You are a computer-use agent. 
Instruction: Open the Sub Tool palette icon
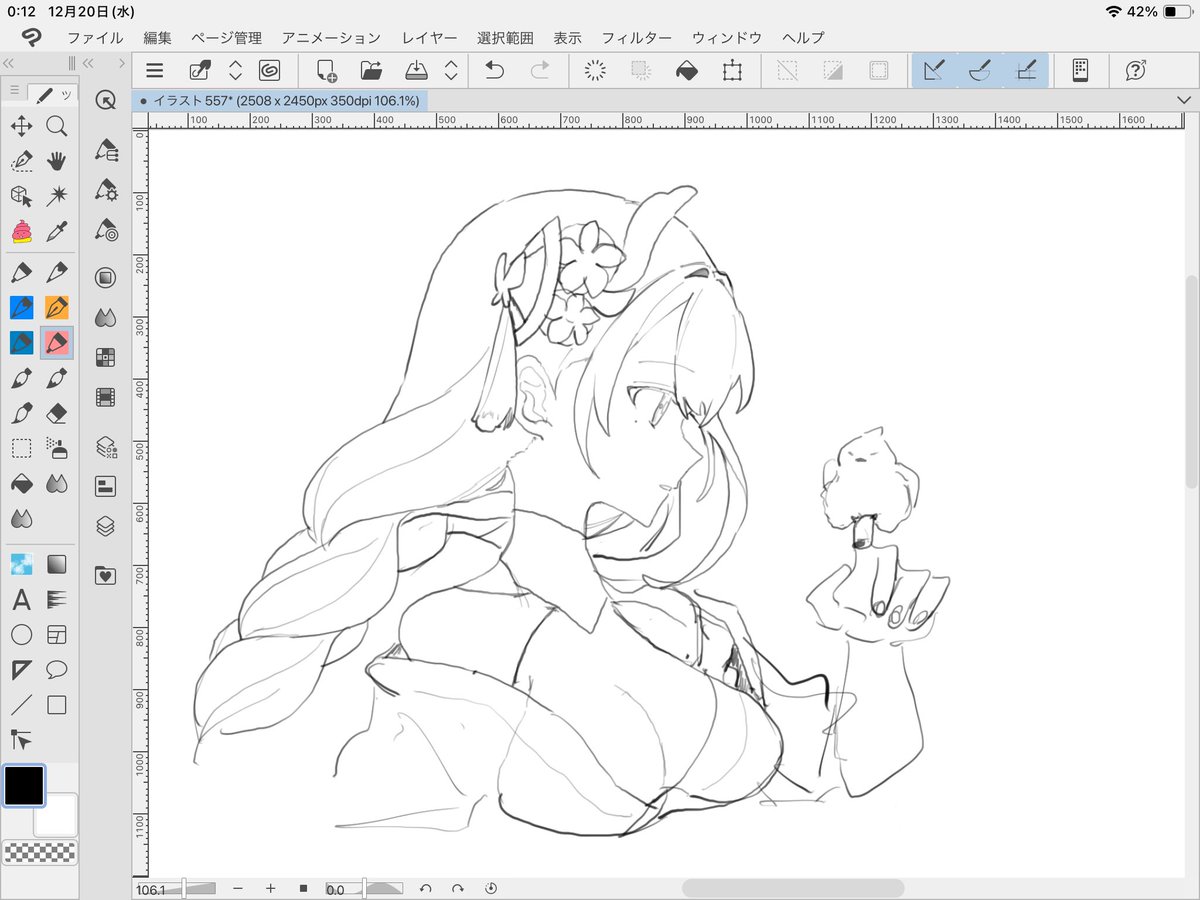[x=106, y=152]
